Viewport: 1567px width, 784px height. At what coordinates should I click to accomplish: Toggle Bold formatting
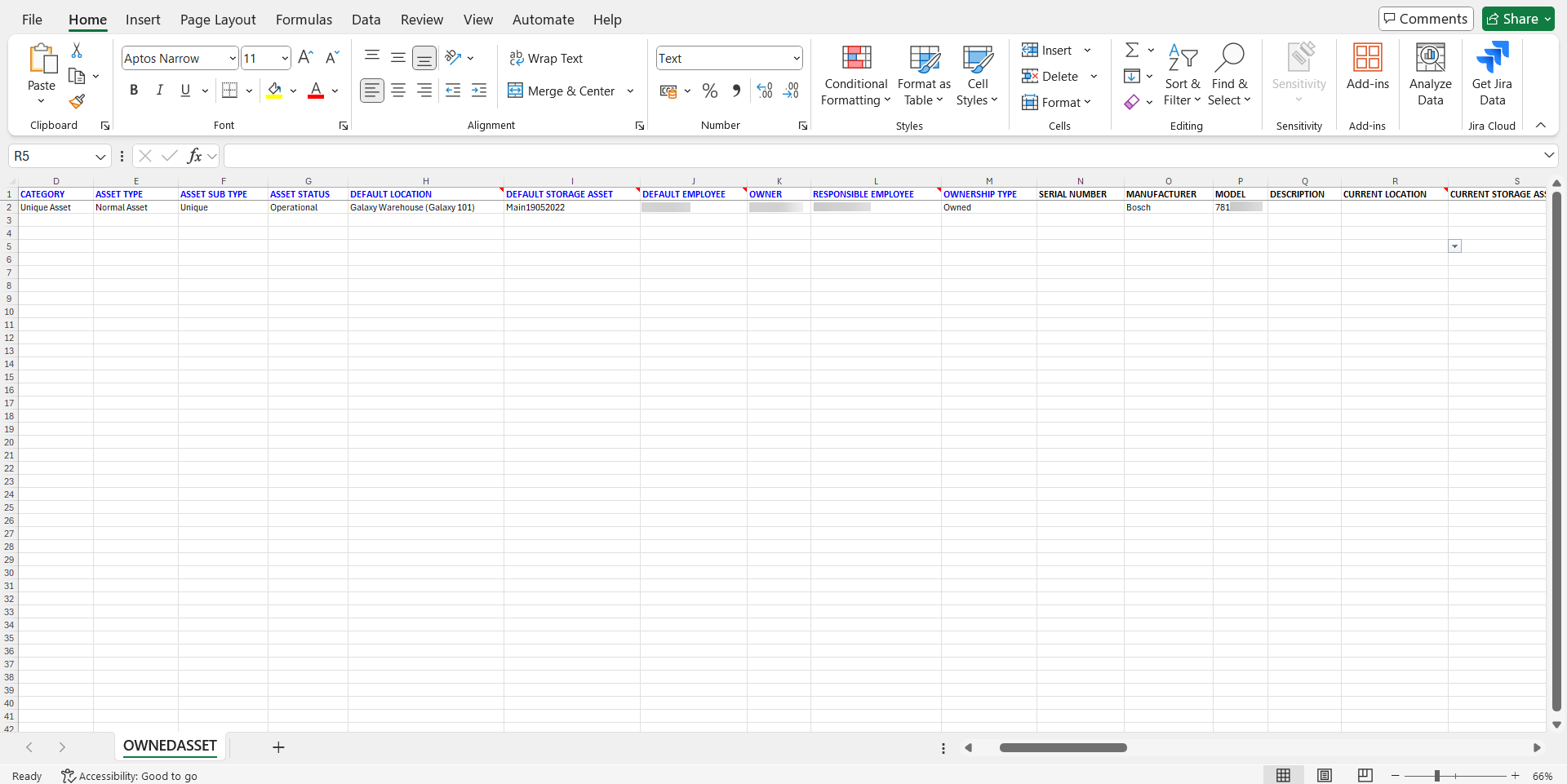(x=134, y=91)
